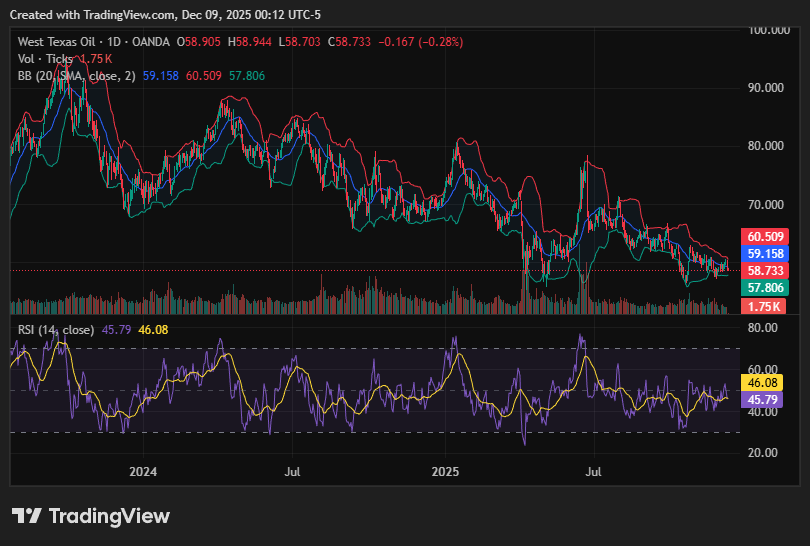The width and height of the screenshot is (810, 546).
Task: Click the RSI (14, close) indicator label
Action: [57, 329]
